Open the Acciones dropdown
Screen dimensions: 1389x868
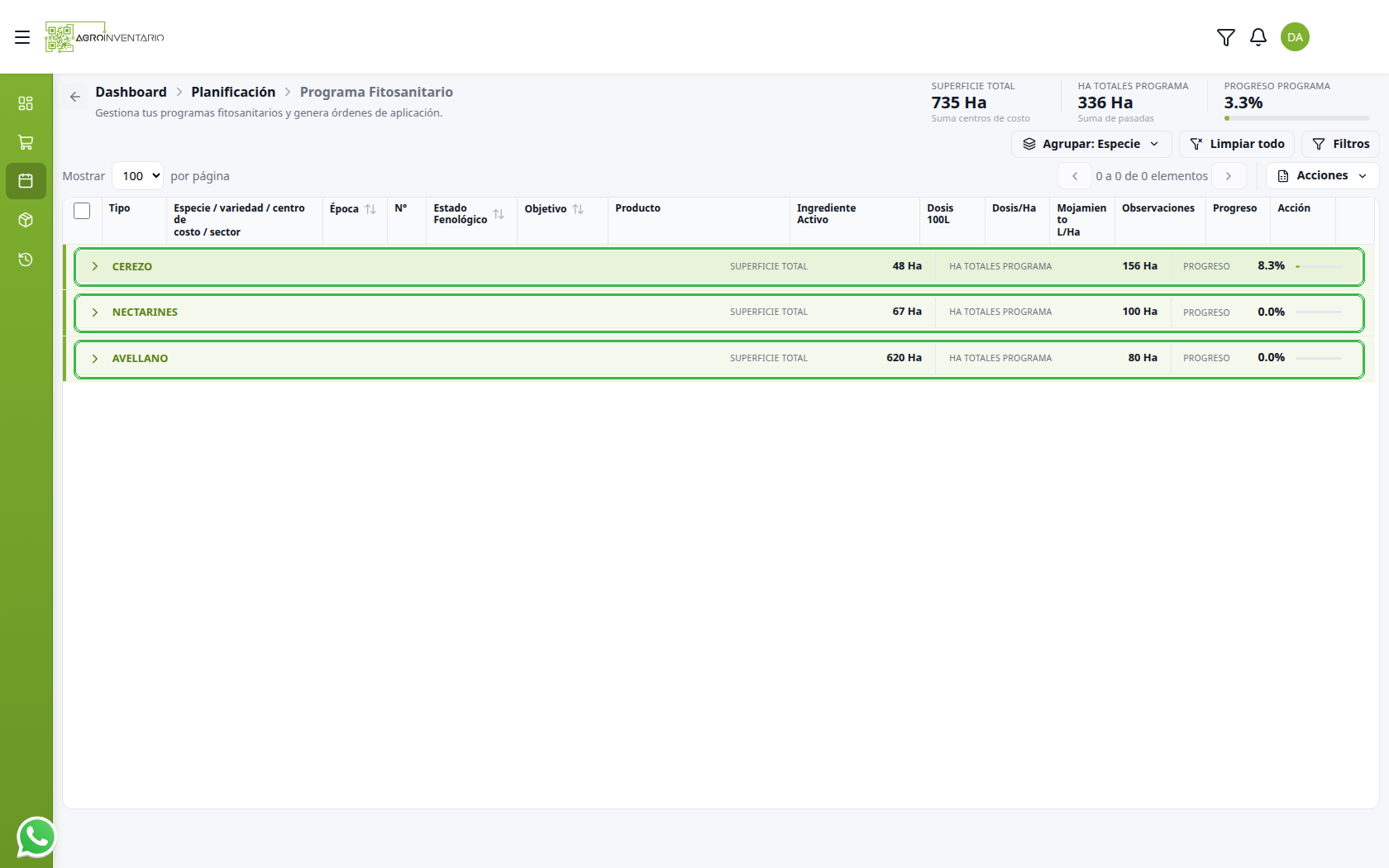(x=1322, y=176)
